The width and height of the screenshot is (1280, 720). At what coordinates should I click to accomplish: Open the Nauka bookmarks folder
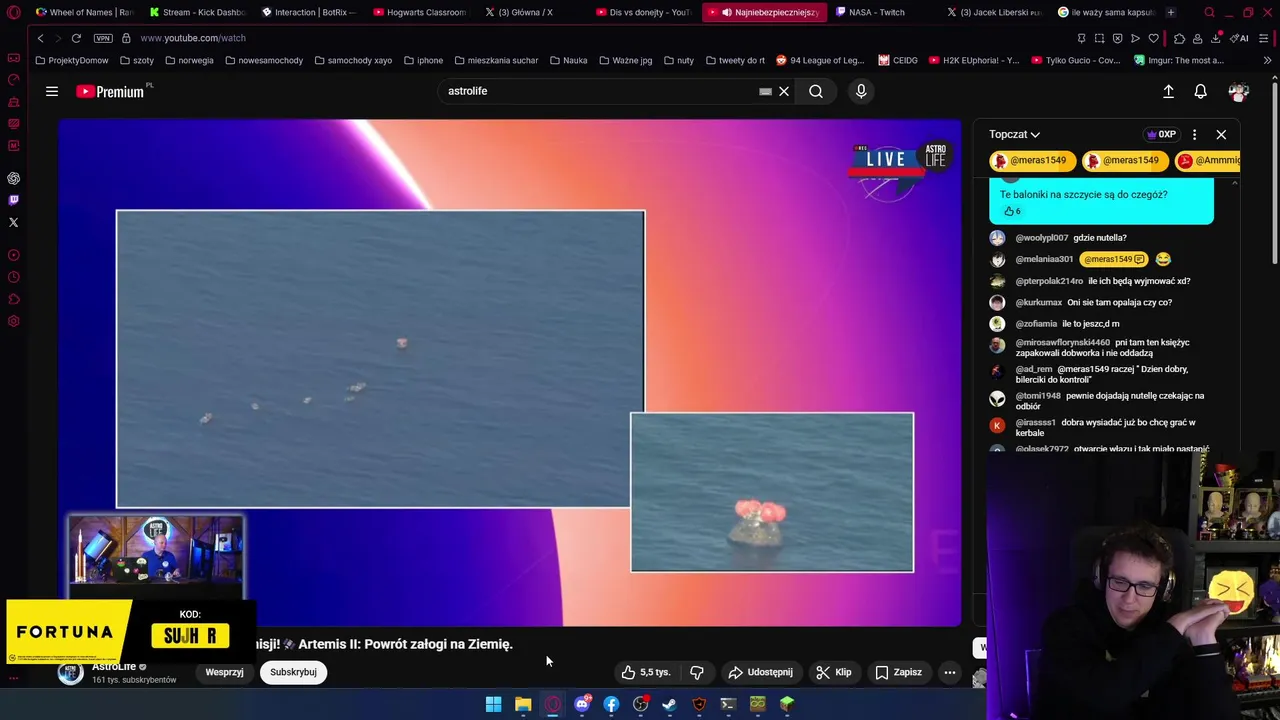pos(568,60)
